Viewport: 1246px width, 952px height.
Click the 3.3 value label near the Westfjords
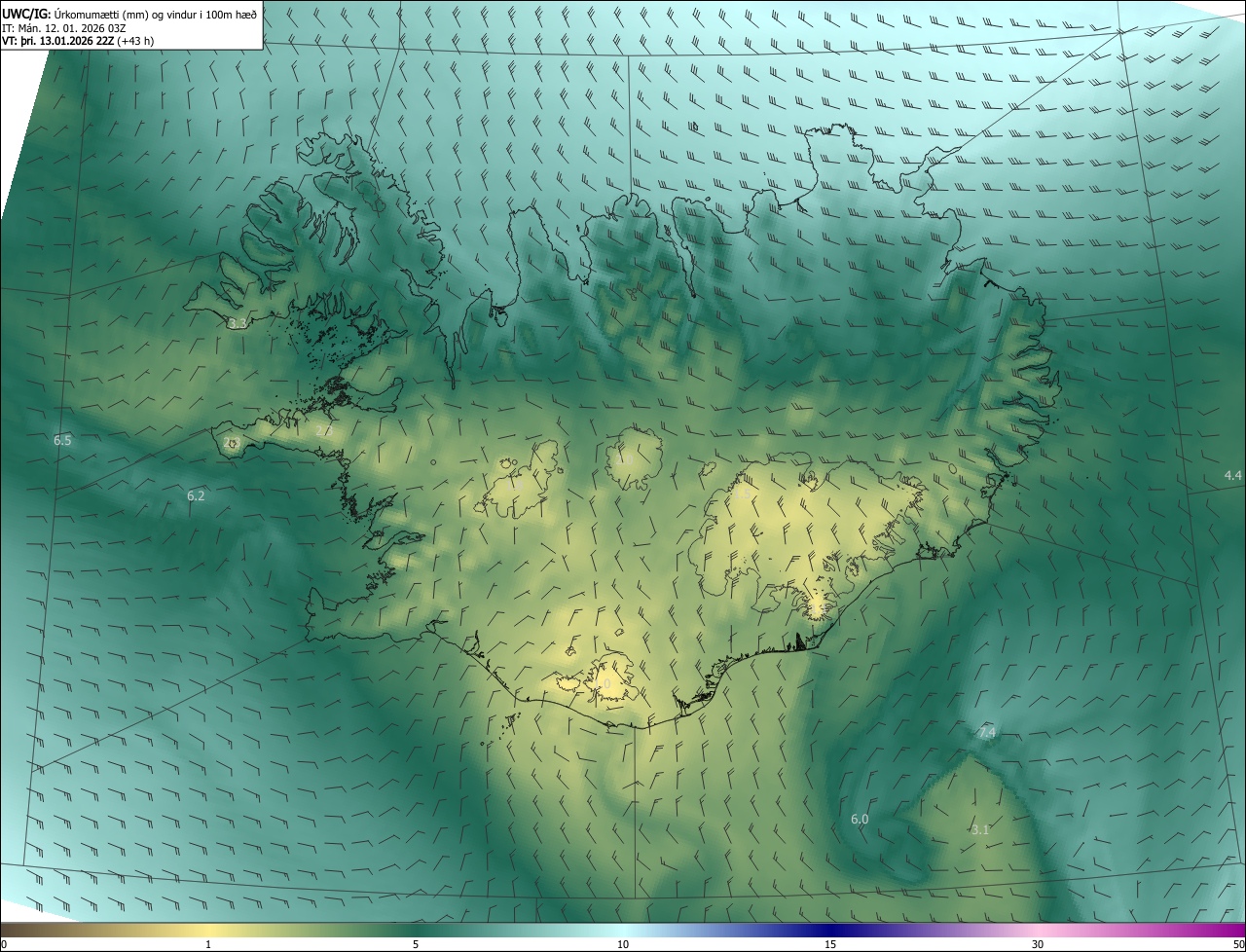tap(238, 323)
